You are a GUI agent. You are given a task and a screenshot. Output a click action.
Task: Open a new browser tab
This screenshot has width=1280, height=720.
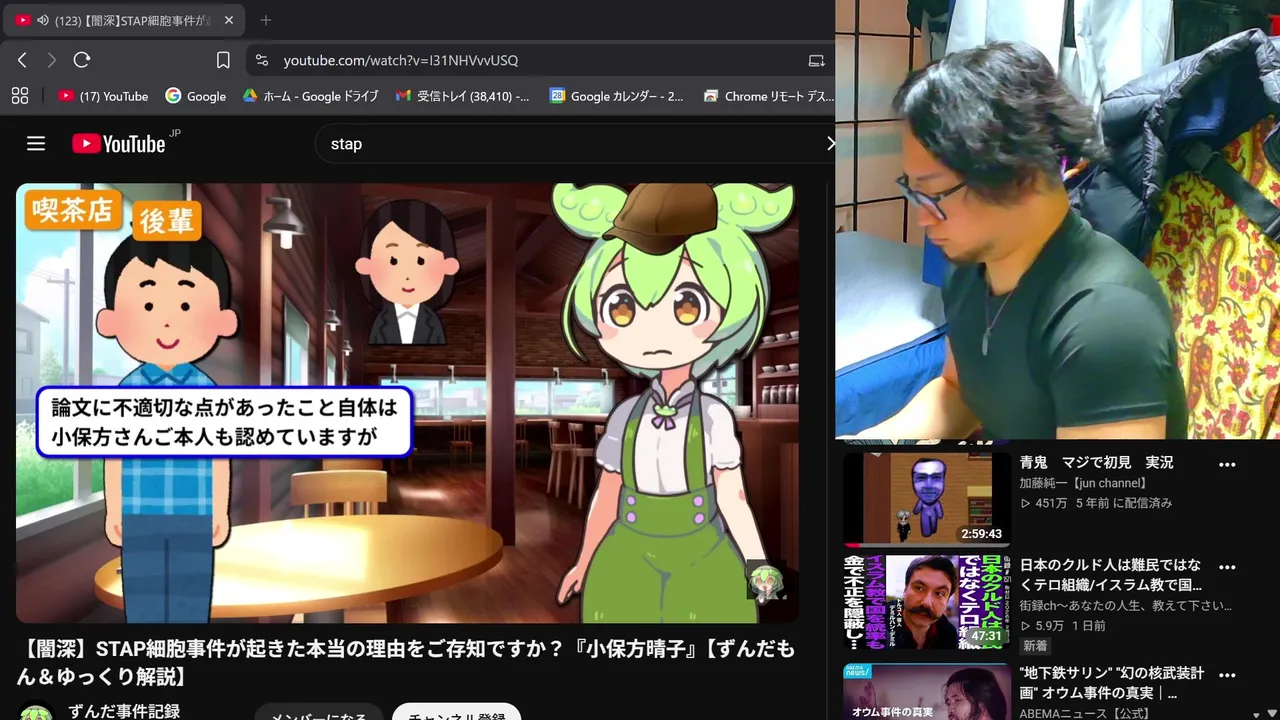[265, 20]
